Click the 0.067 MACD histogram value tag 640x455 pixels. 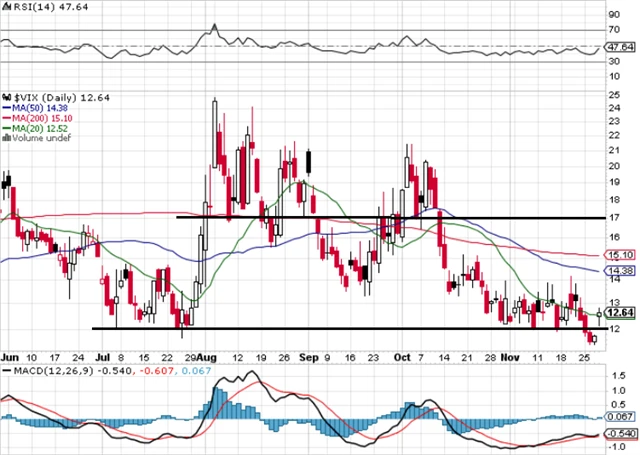point(619,415)
